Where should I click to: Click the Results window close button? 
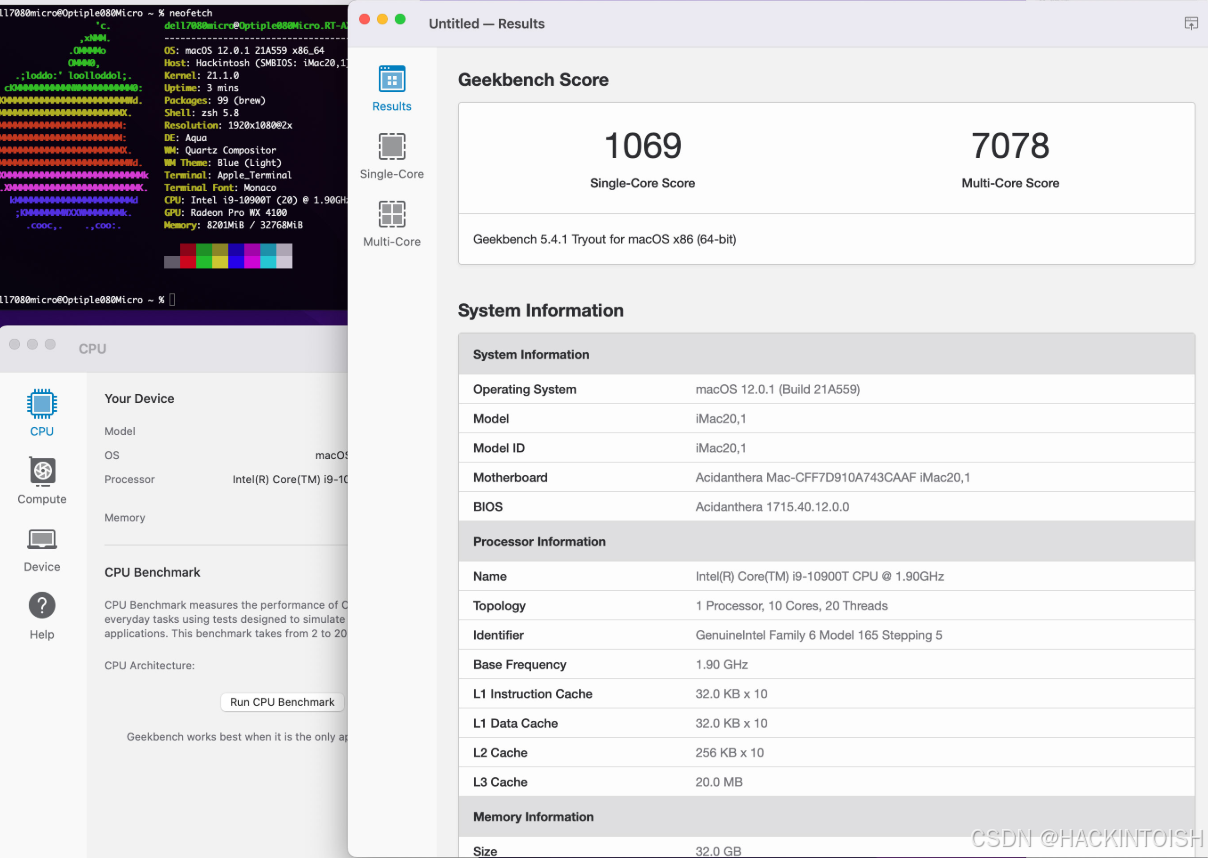364,20
